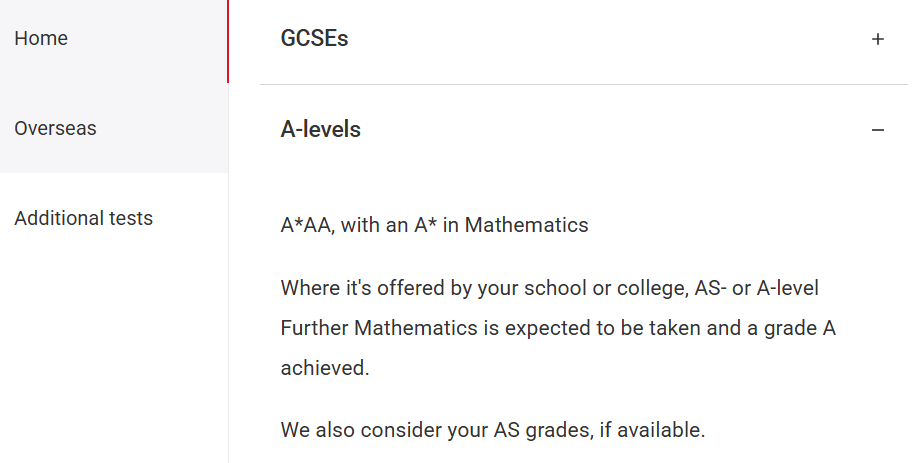Click the A-levels accordion heading
This screenshot has height=463, width=912.
[x=320, y=129]
